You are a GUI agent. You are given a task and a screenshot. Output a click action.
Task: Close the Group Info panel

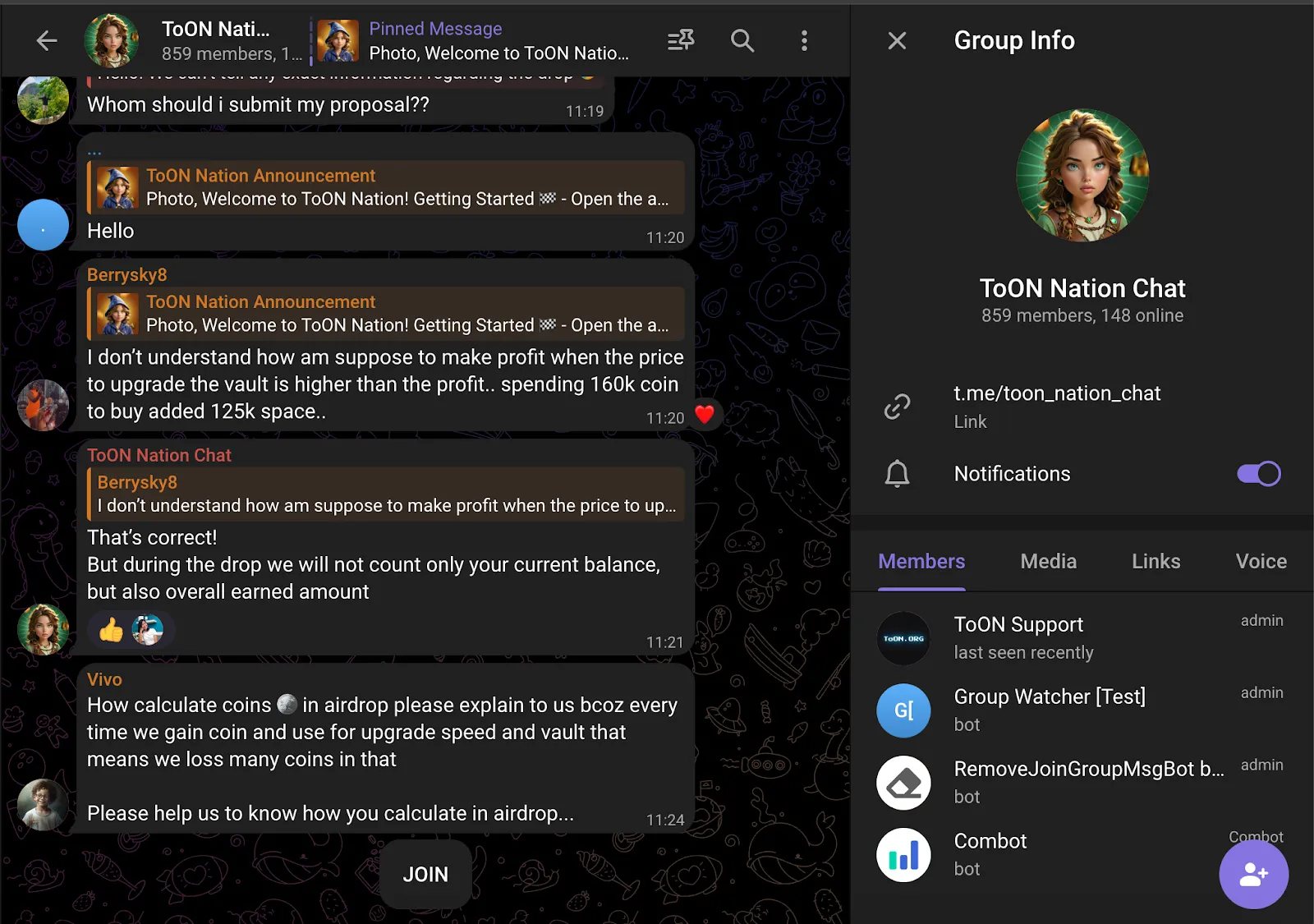pyautogui.click(x=897, y=40)
